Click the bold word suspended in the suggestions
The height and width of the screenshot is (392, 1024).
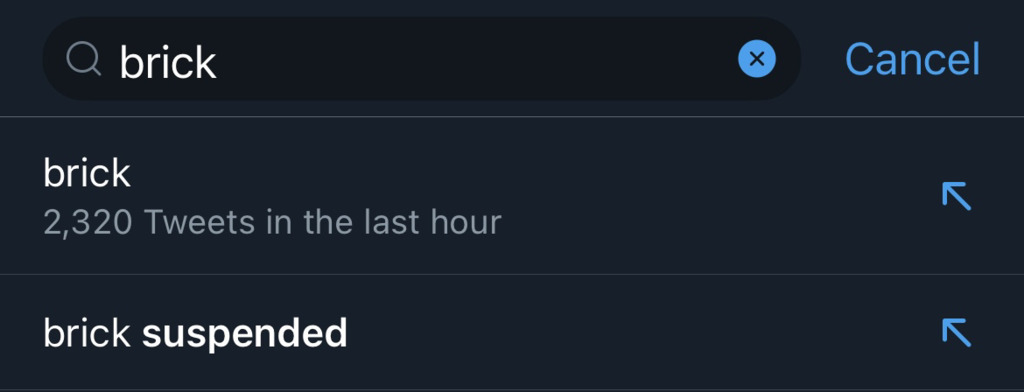click(x=244, y=333)
